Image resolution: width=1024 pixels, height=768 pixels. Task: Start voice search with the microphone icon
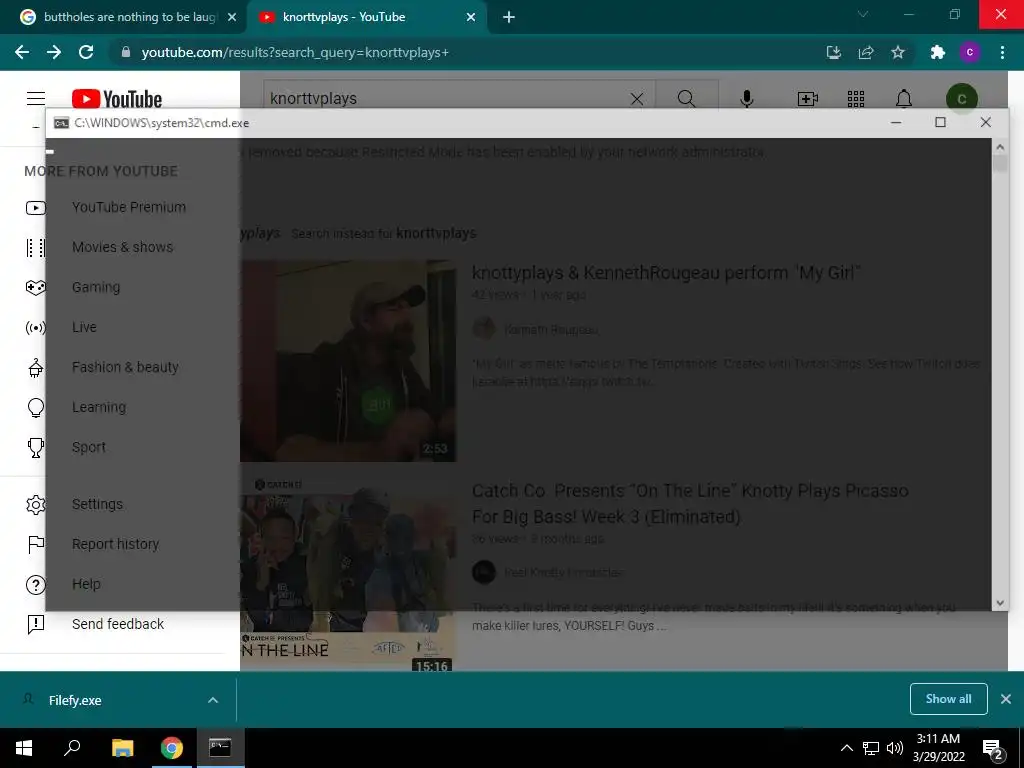point(746,99)
